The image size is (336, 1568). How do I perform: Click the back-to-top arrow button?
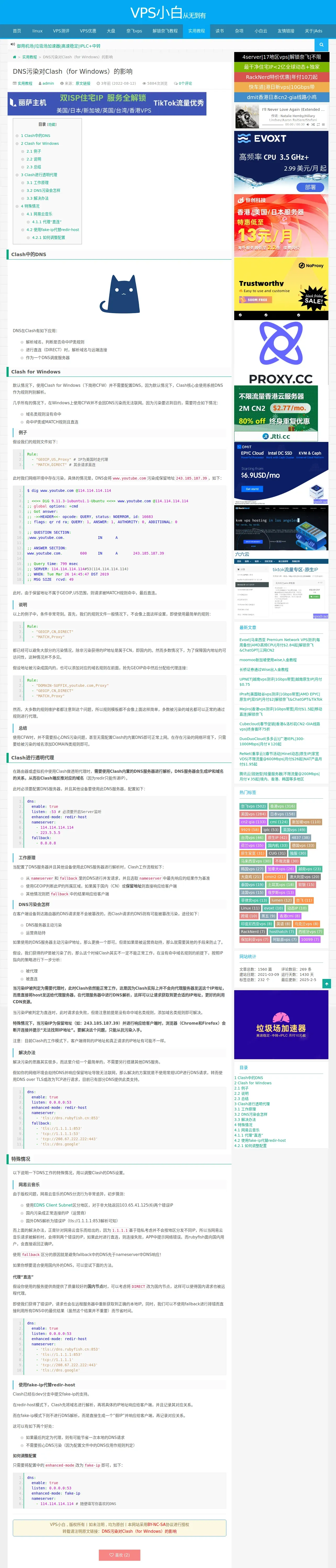327,983
